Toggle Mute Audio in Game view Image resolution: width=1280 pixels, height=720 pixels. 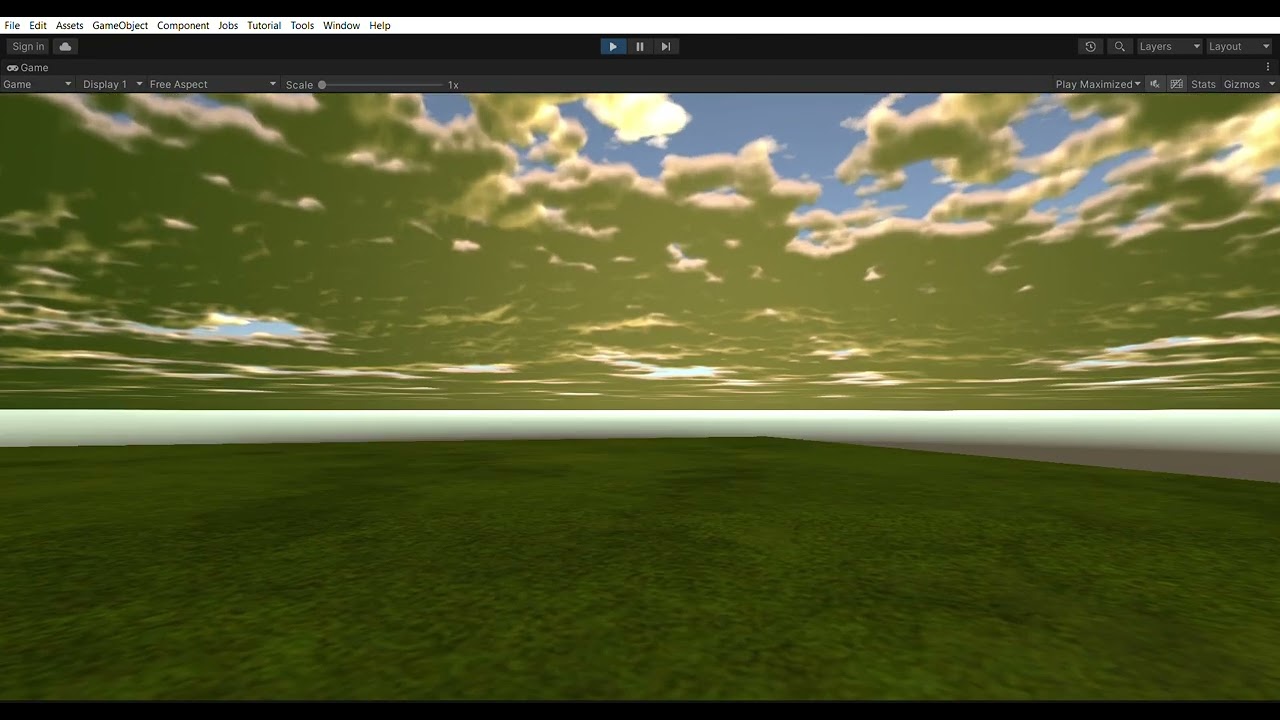pyautogui.click(x=1155, y=84)
